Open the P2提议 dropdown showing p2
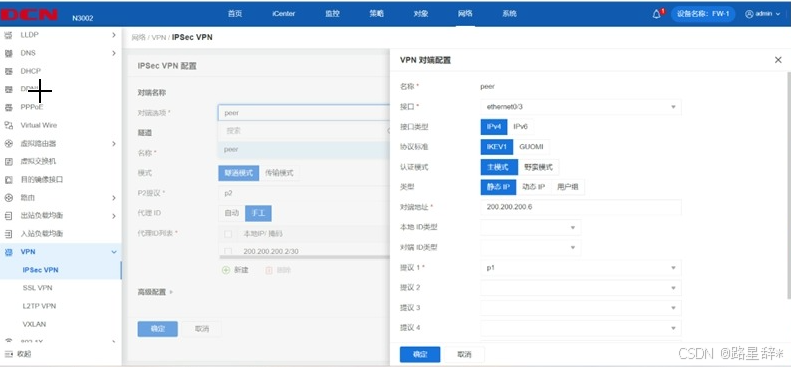 coord(304,193)
